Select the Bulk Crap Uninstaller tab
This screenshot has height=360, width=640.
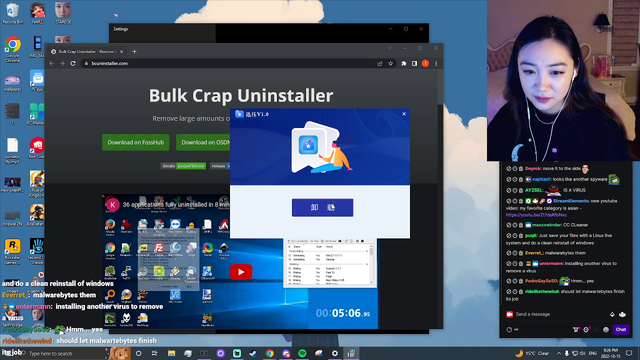[x=87, y=51]
